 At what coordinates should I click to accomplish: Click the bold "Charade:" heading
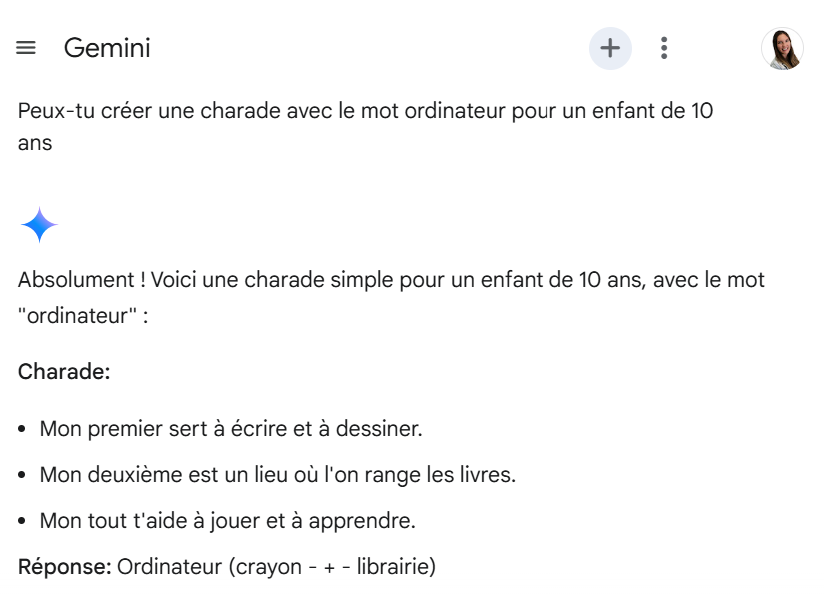click(64, 372)
